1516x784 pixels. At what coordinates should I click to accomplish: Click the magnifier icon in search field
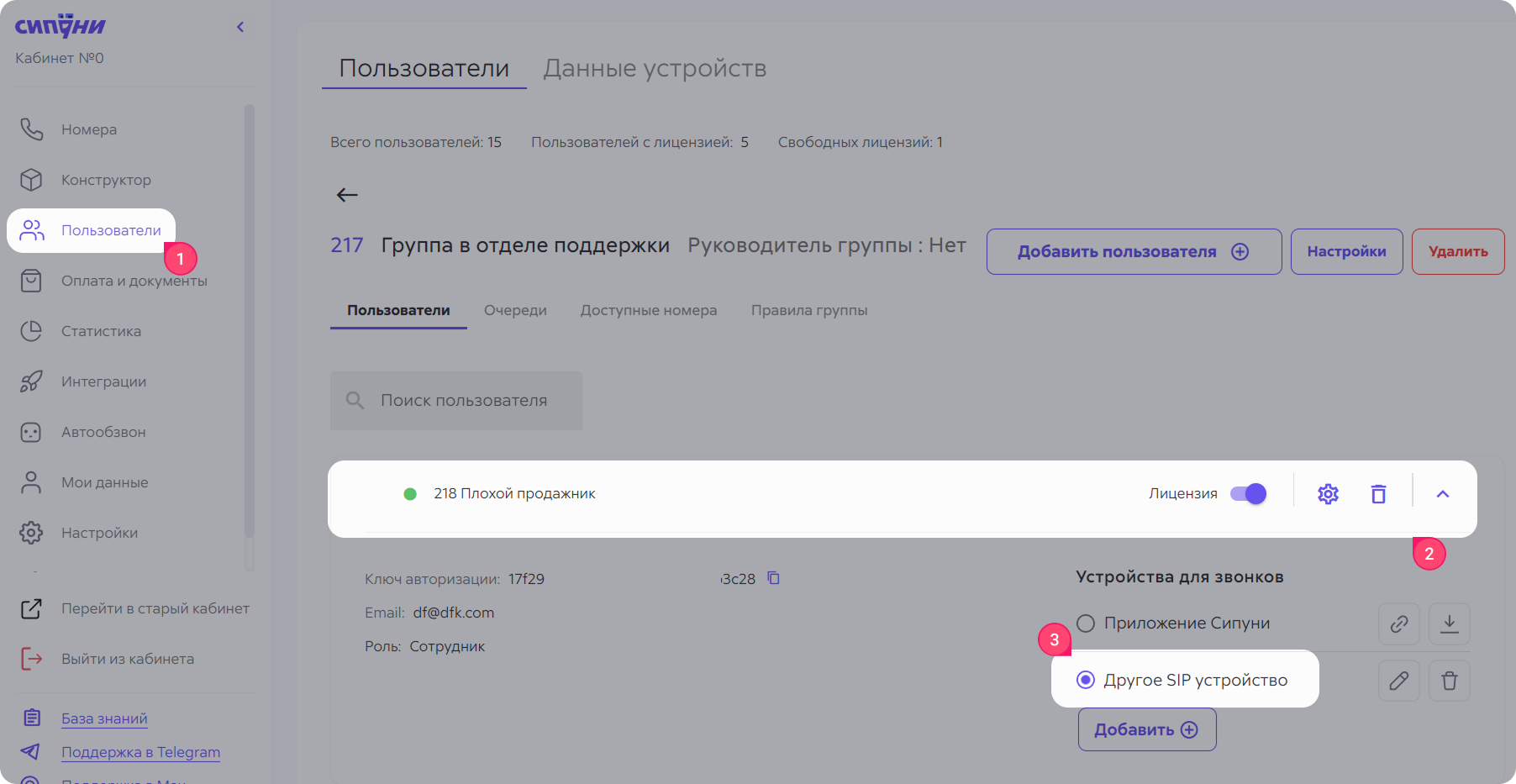(355, 401)
